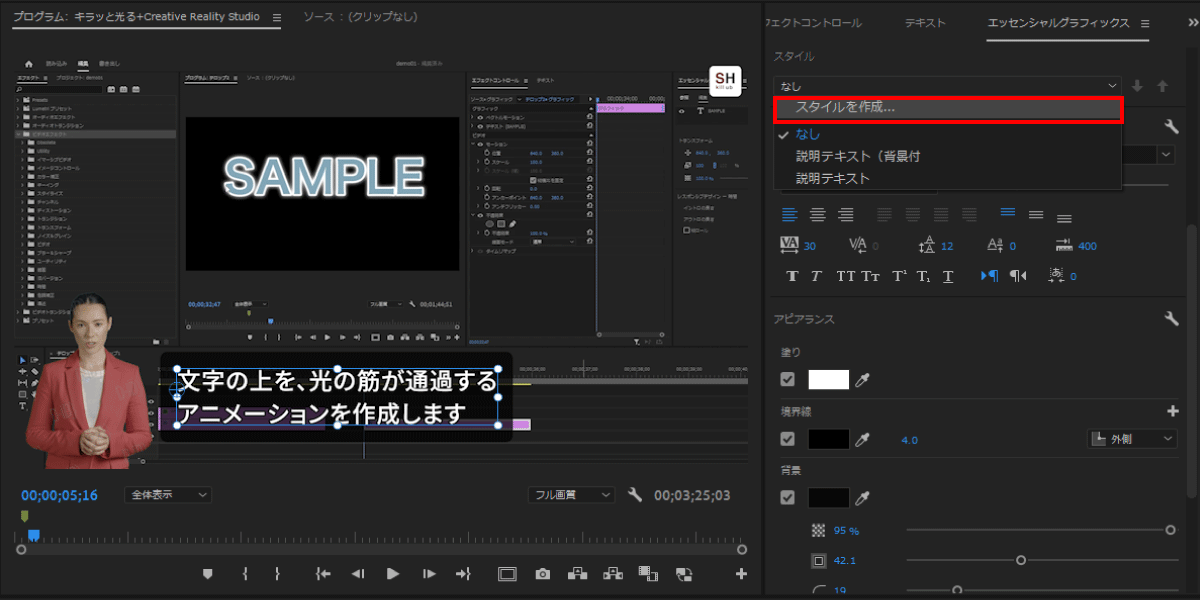Click the stroke width value 4.0

(x=909, y=440)
